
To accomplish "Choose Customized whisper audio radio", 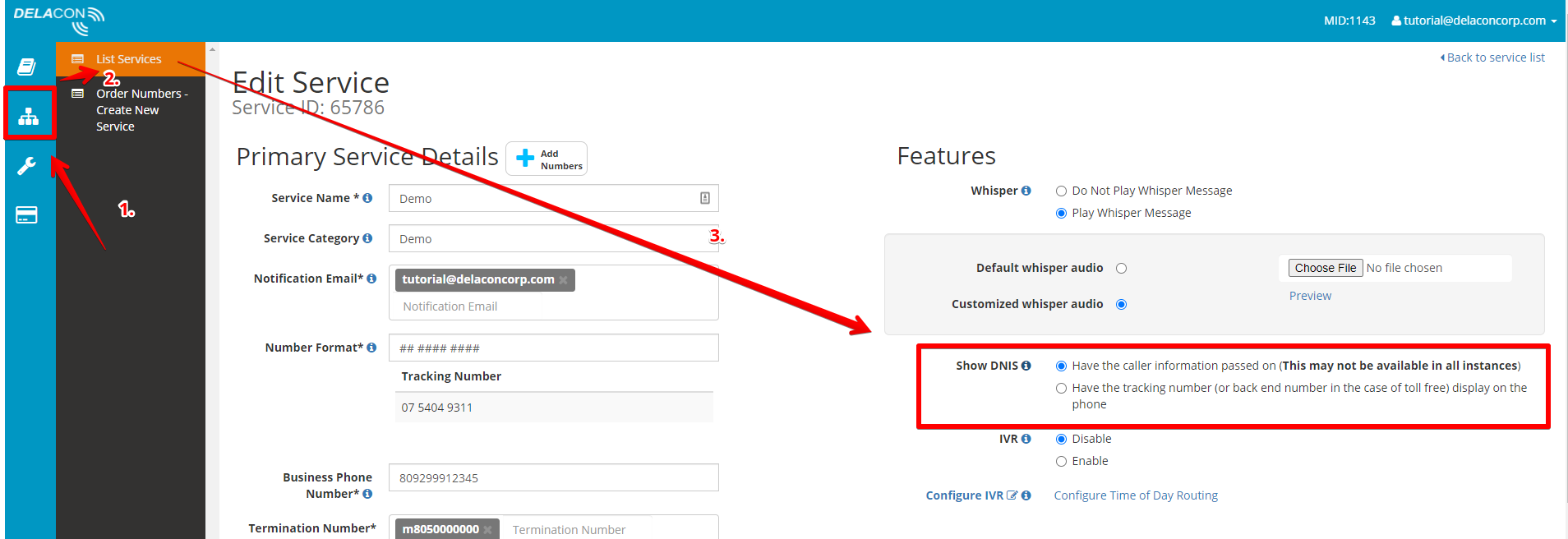I will pos(1121,304).
